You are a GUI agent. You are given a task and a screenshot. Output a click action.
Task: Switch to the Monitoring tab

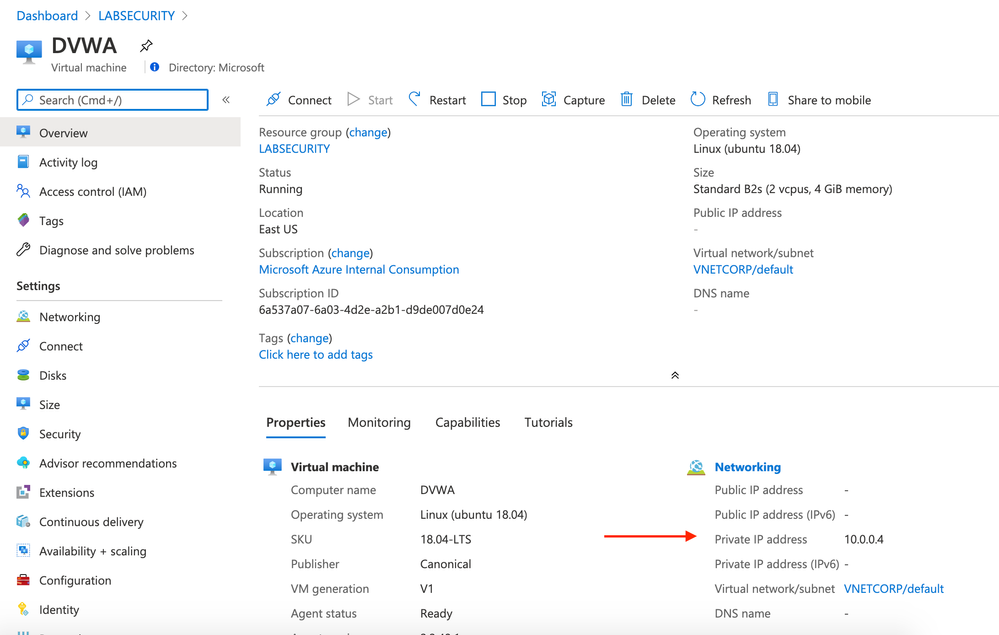(379, 422)
